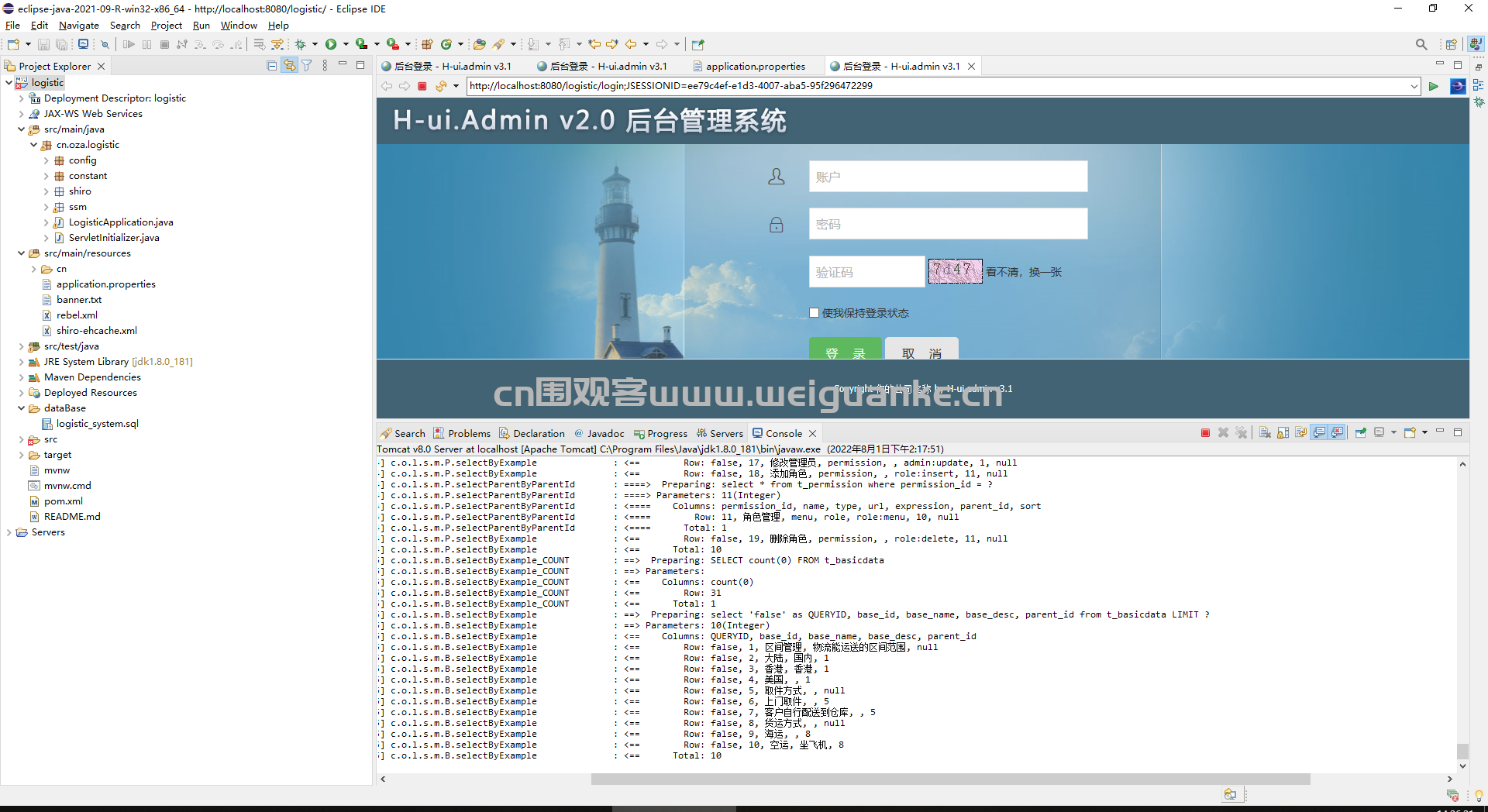Toggle Link with Editor in Project Explorer
This screenshot has width=1488, height=812.
point(289,66)
